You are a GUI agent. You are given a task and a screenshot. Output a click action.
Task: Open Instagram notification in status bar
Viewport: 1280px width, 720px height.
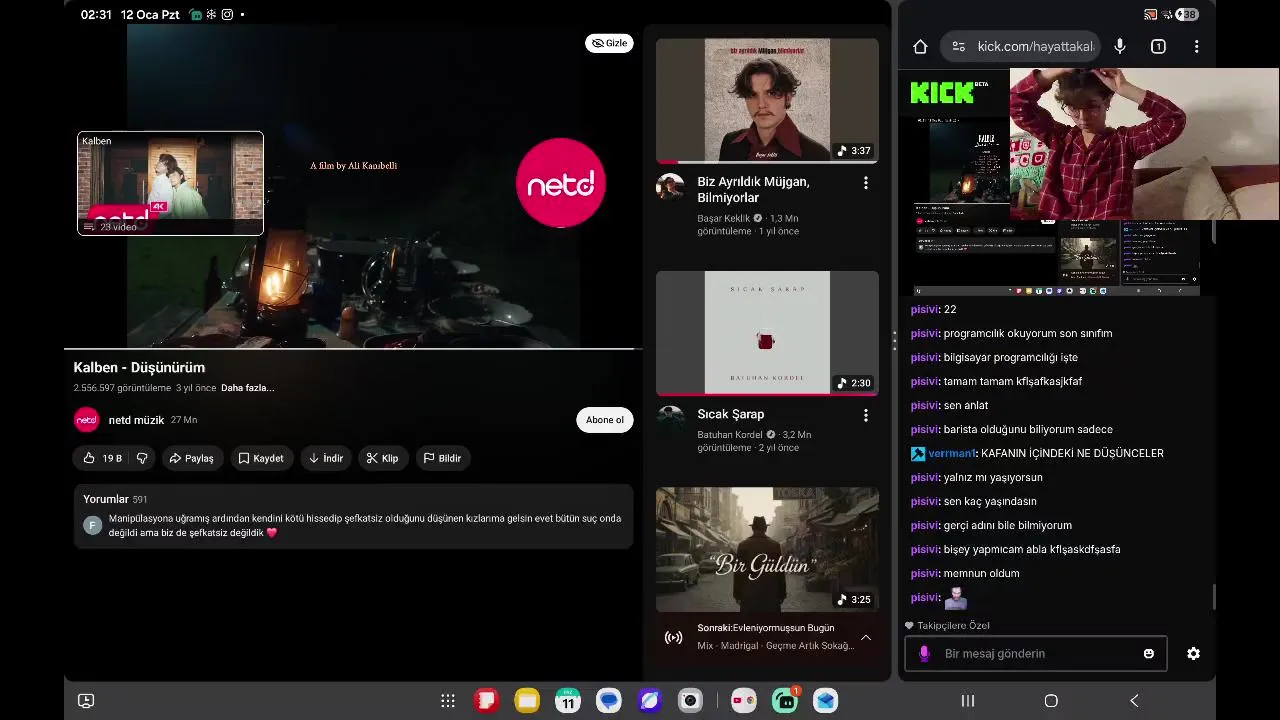pos(228,15)
